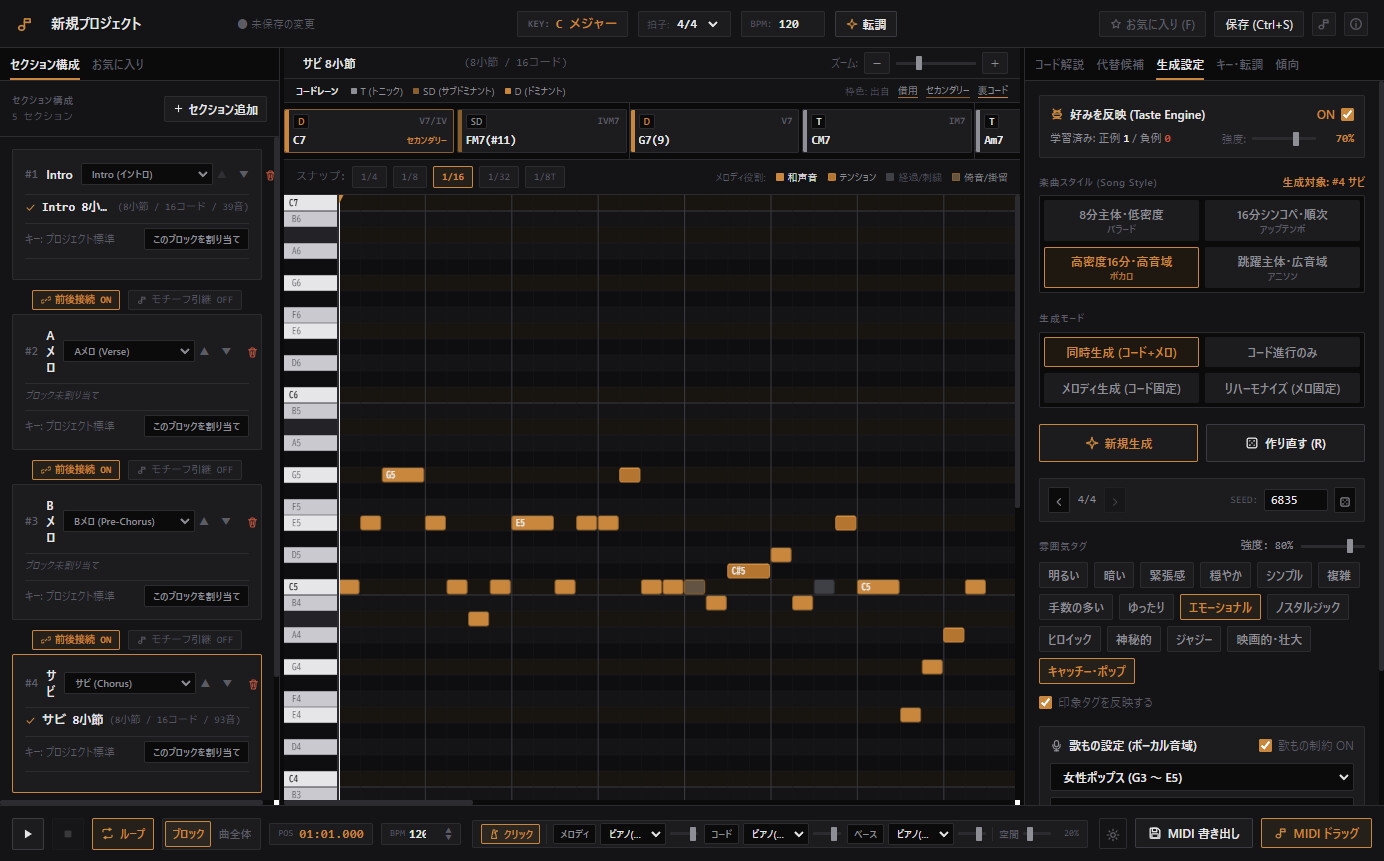The image size is (1384, 861).
Task: Open the Aメロ (Verse) section type dropdown
Action: click(128, 351)
